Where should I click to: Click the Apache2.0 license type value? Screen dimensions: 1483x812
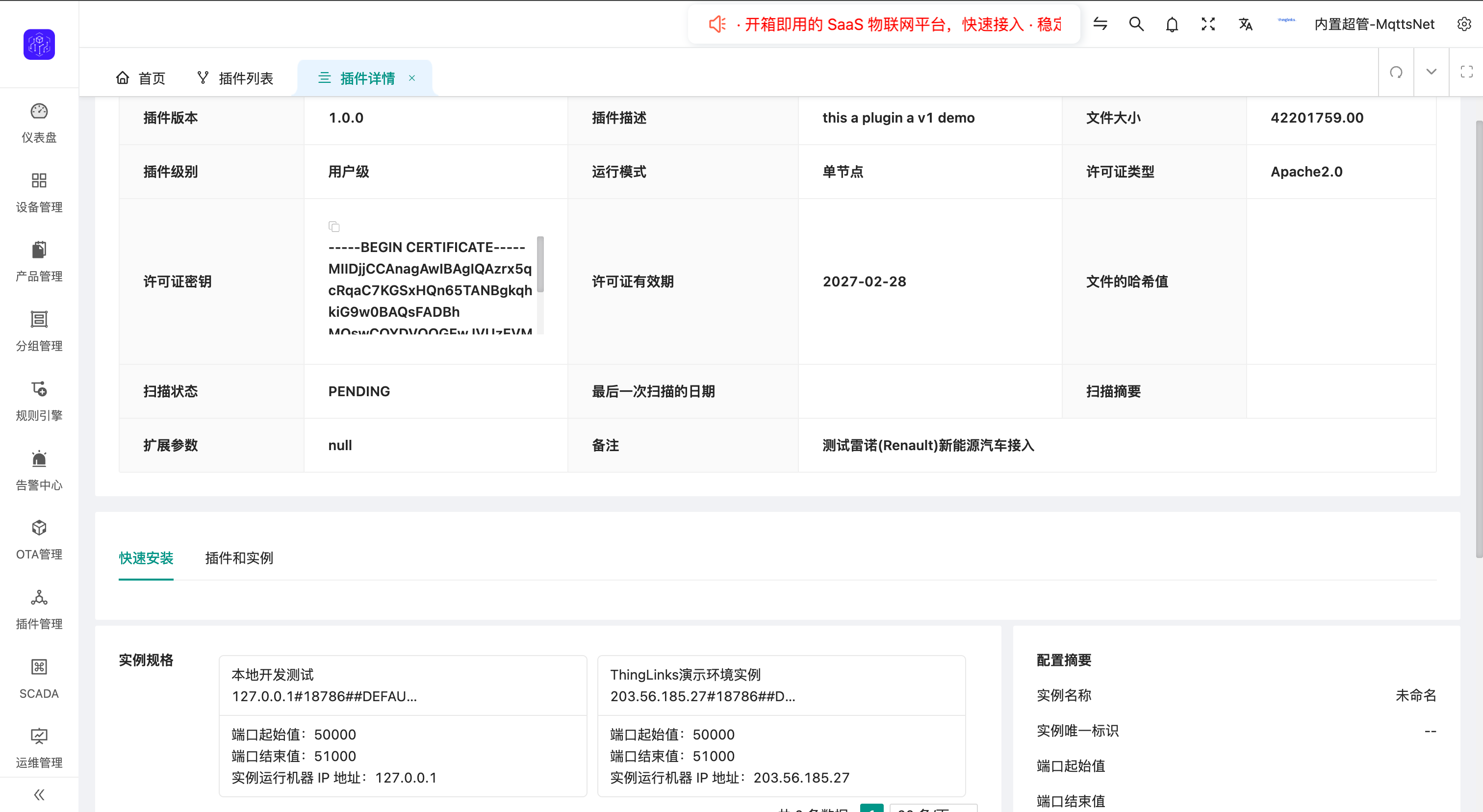tap(1306, 172)
